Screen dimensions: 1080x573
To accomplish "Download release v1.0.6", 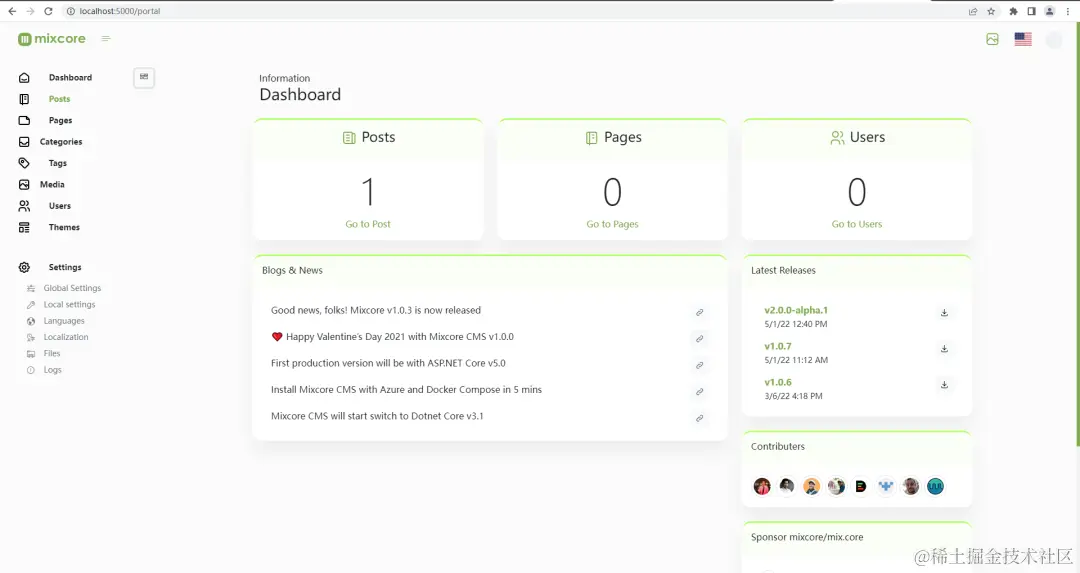I will (x=944, y=384).
